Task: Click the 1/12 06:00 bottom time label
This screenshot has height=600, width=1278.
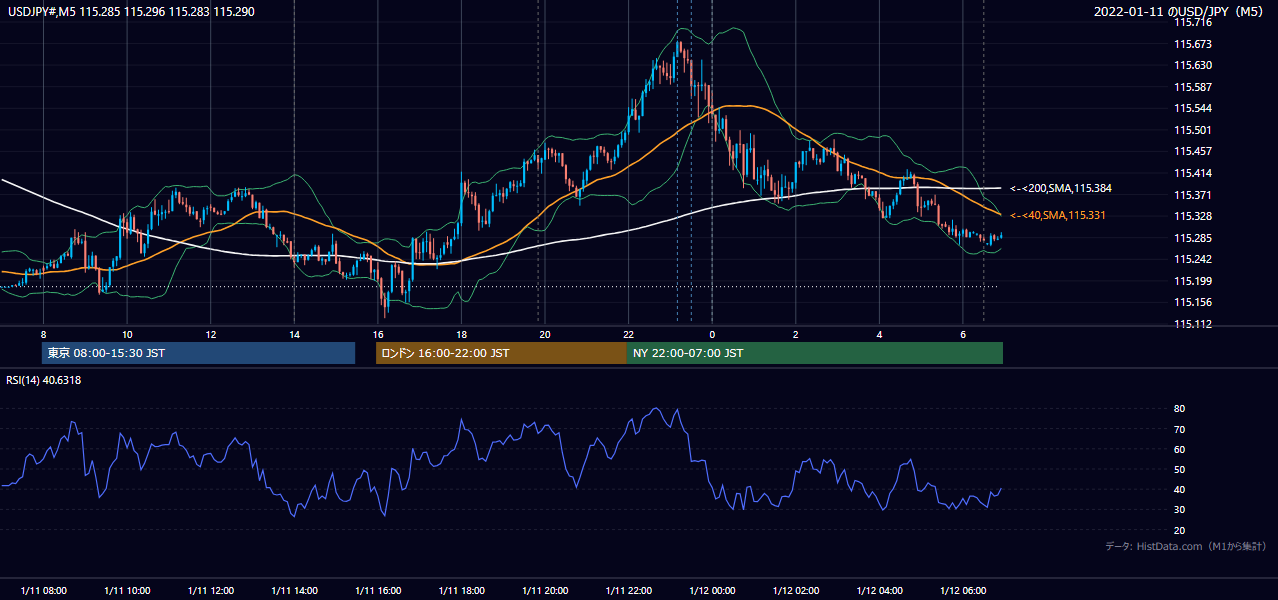Action: point(963,590)
